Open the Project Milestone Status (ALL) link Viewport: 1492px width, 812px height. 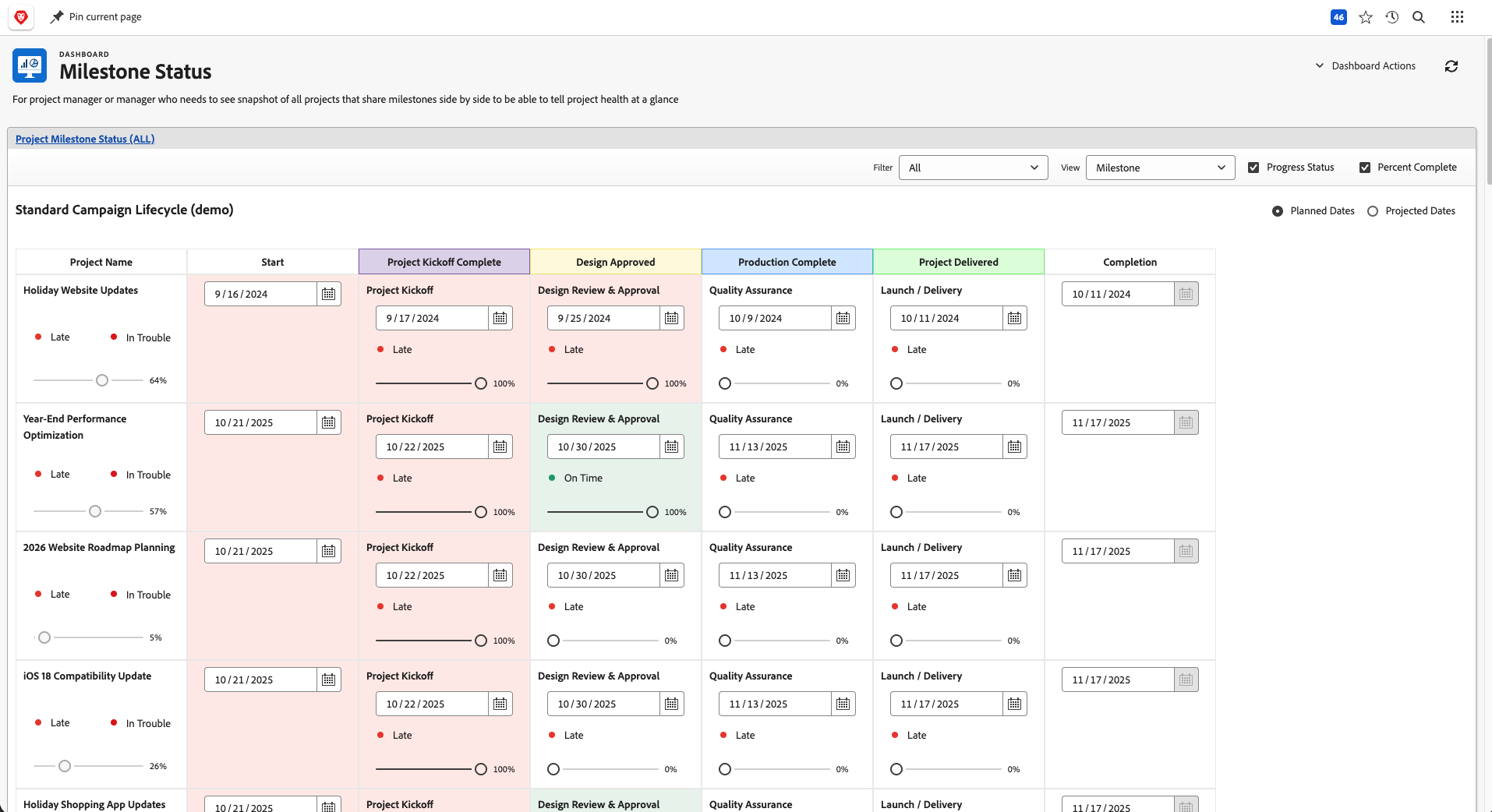point(85,139)
